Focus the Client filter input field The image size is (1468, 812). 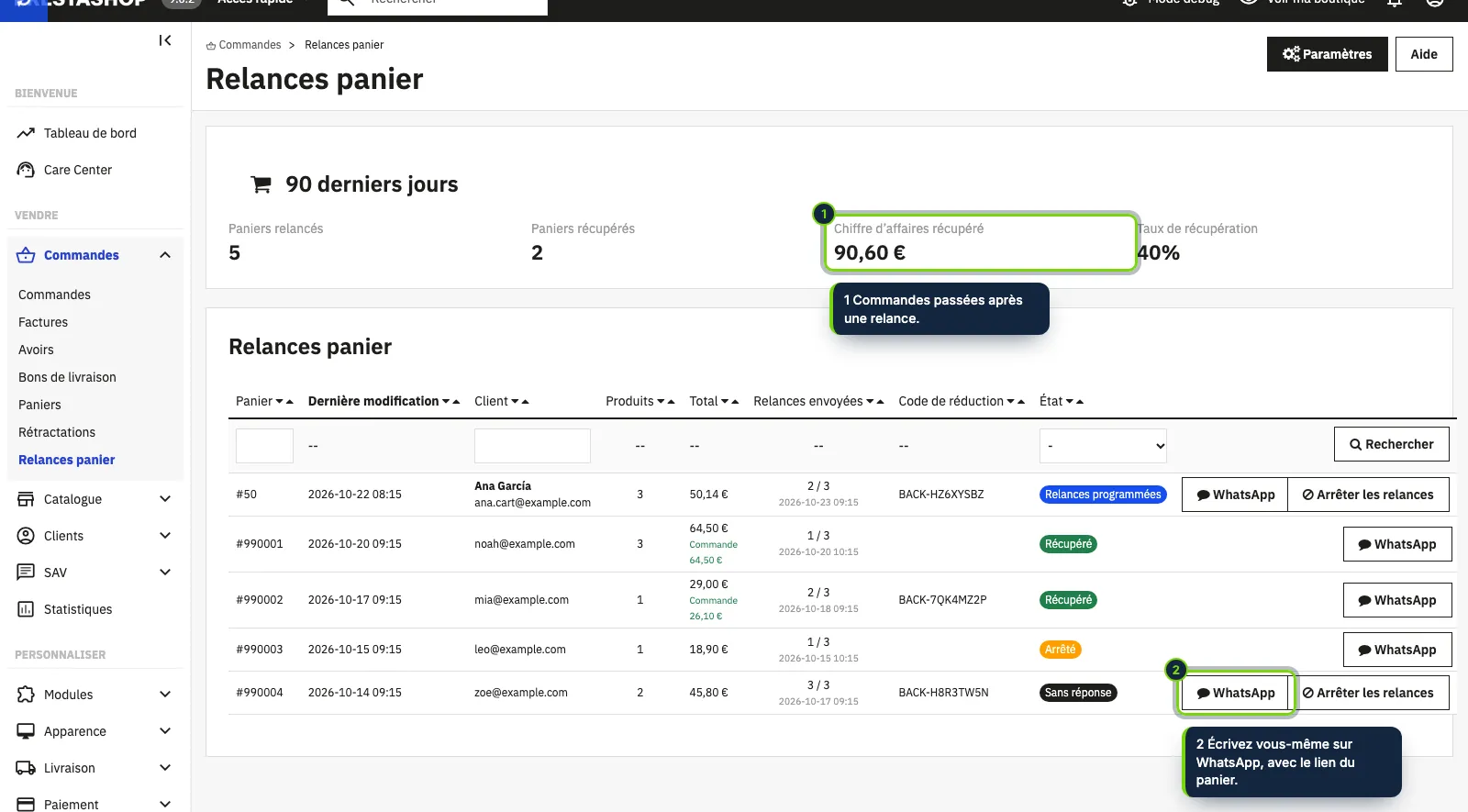[532, 446]
